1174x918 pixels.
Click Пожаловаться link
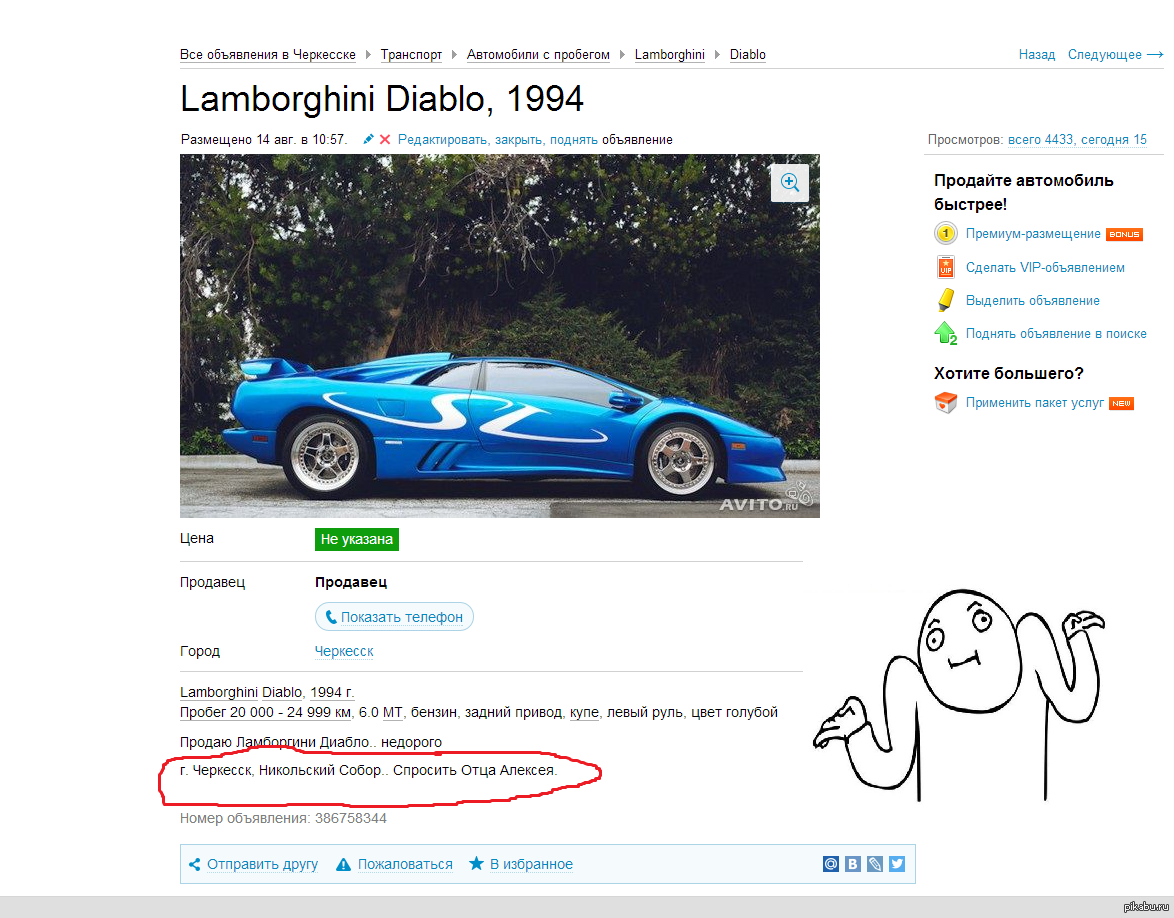click(405, 864)
